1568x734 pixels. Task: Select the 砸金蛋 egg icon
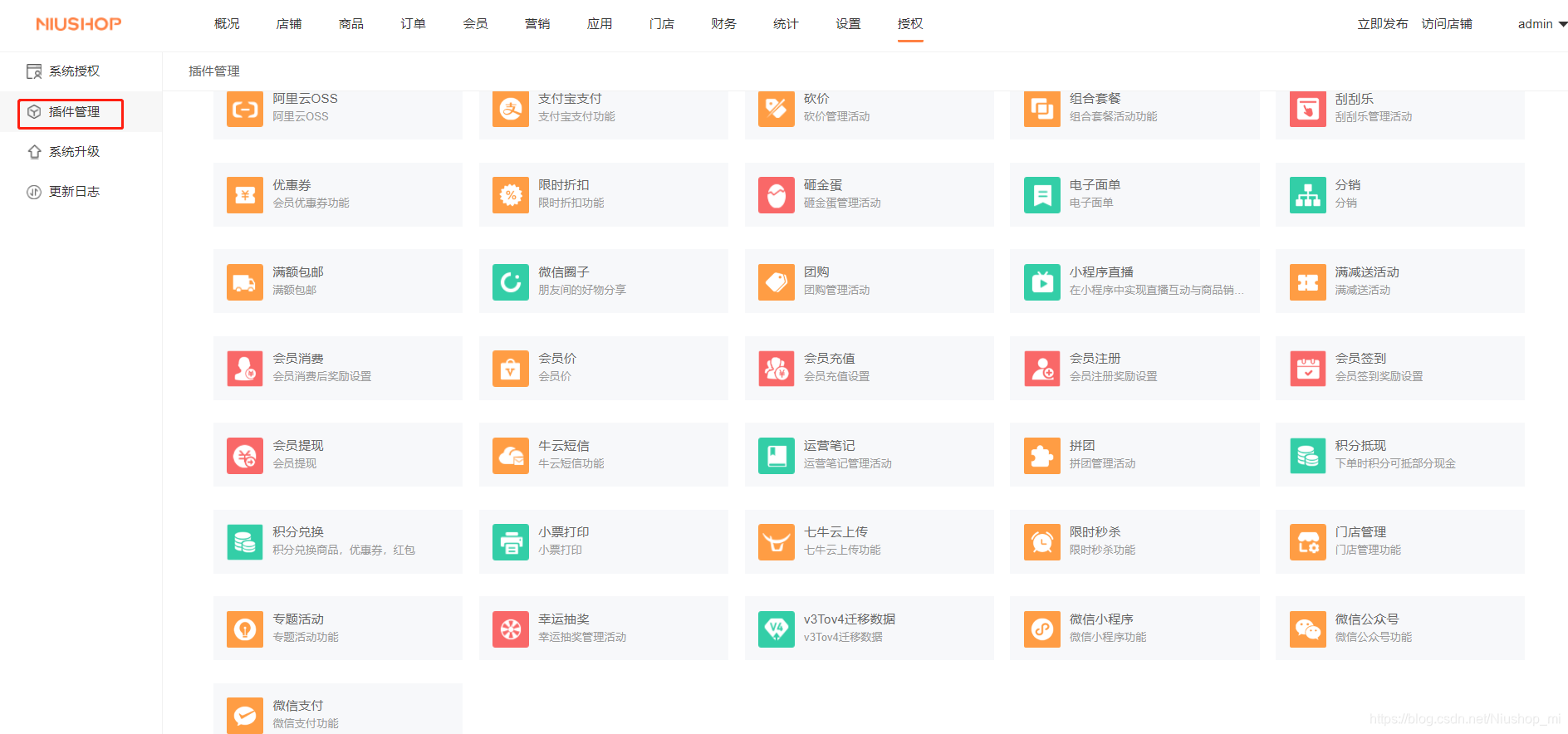(777, 195)
